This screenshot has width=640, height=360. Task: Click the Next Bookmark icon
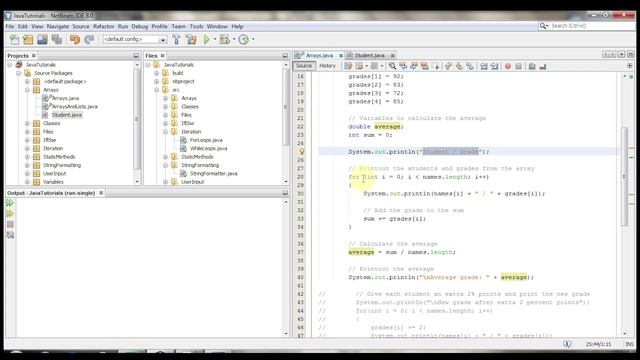pos(459,66)
